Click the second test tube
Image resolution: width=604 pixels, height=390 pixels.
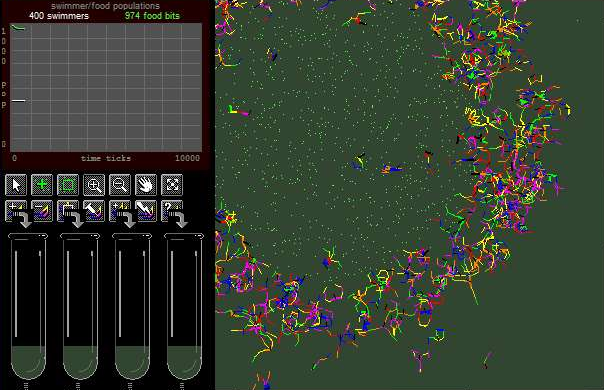pyautogui.click(x=80, y=306)
